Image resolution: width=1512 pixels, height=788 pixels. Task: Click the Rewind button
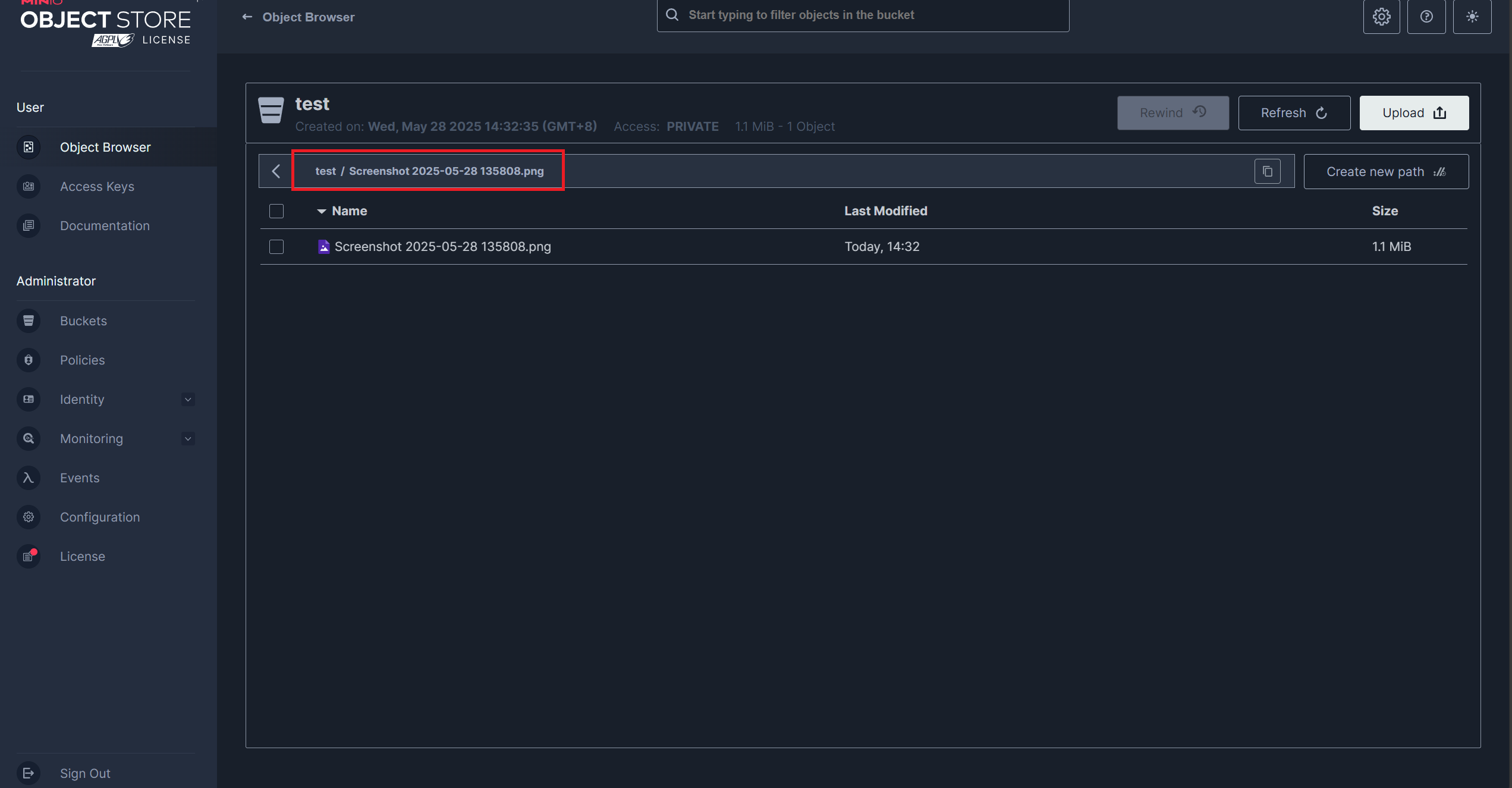(x=1172, y=112)
